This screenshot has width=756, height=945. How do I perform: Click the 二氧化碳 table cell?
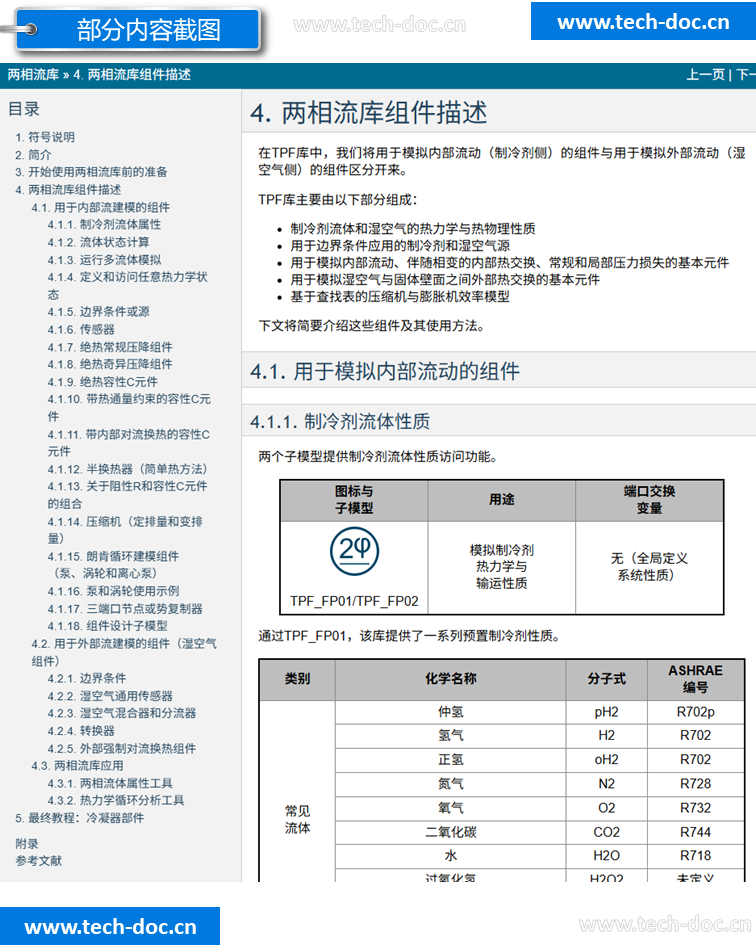(450, 832)
